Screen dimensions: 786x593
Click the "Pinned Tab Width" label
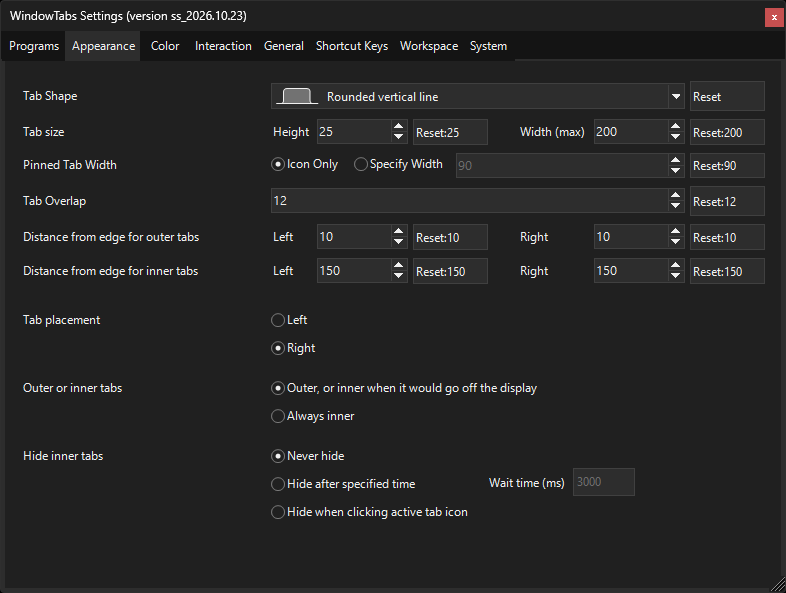70,165
